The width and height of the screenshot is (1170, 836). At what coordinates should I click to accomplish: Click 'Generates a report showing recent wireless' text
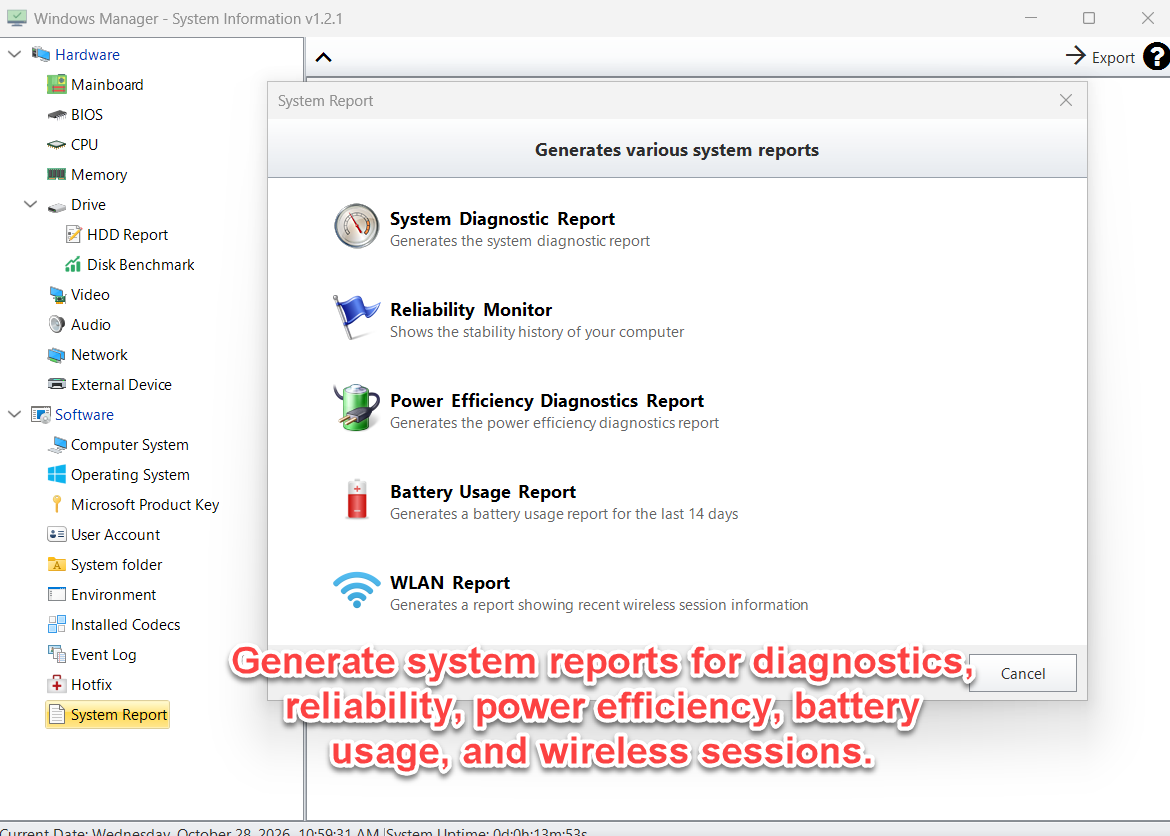[599, 605]
